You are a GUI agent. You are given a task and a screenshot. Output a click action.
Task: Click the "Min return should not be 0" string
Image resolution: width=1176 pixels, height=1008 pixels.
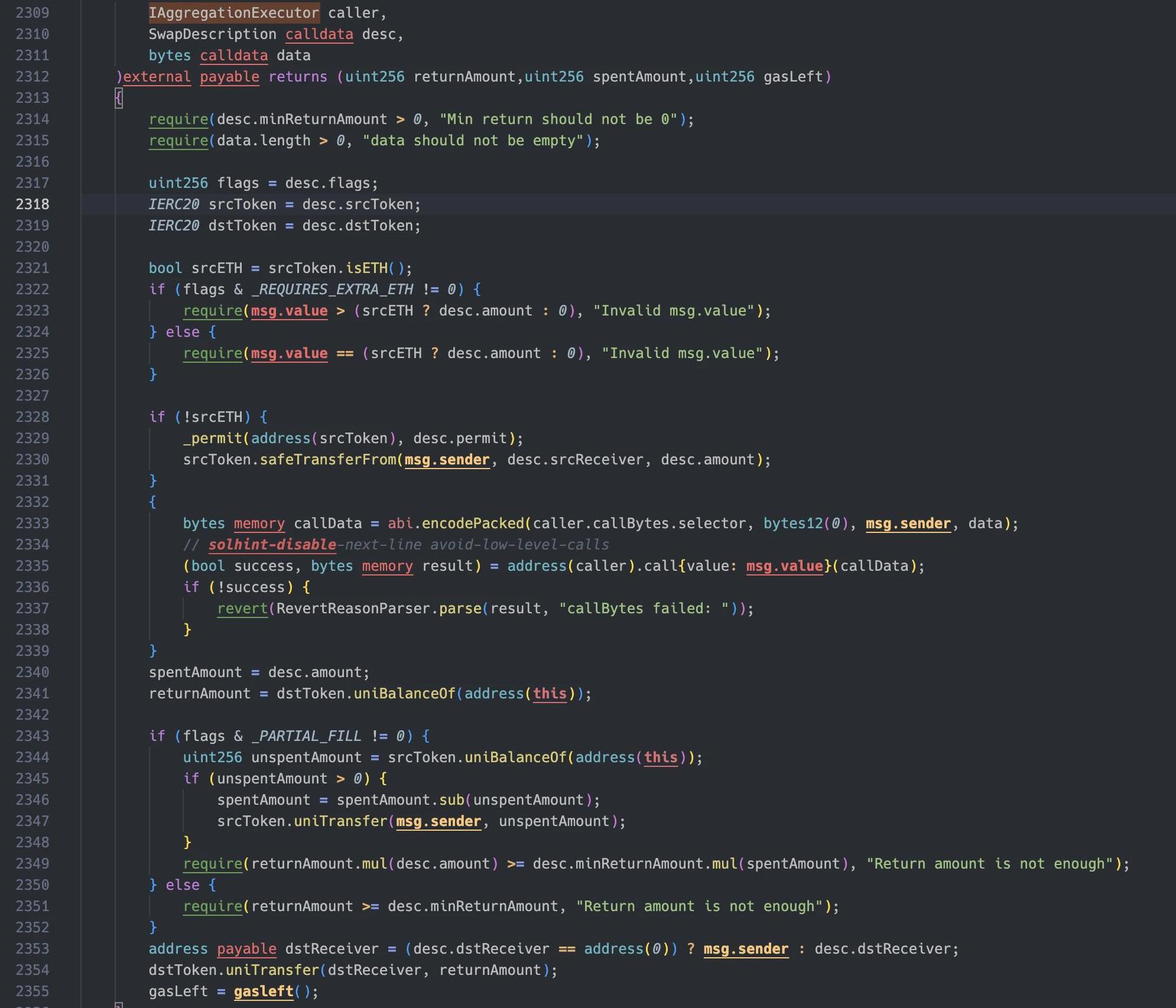[x=558, y=119]
